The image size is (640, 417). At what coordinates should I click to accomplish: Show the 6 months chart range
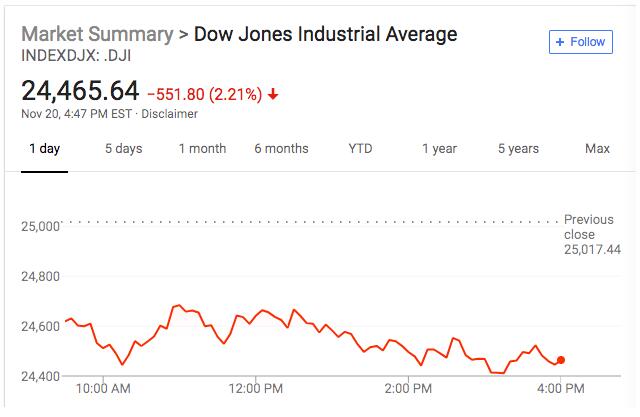coord(281,149)
